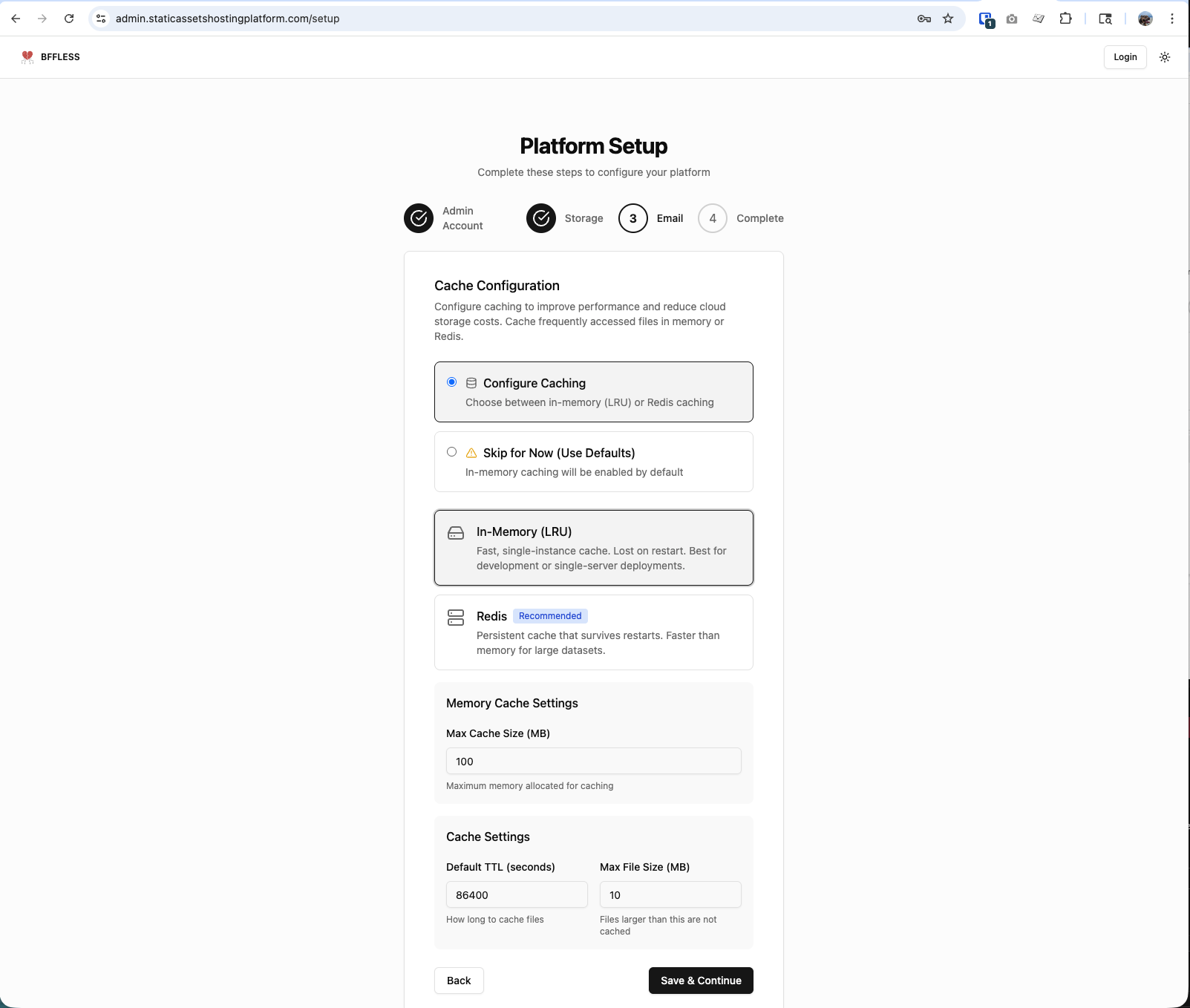This screenshot has width=1190, height=1008.
Task: Bookmark this page with the star icon
Action: coord(948,19)
